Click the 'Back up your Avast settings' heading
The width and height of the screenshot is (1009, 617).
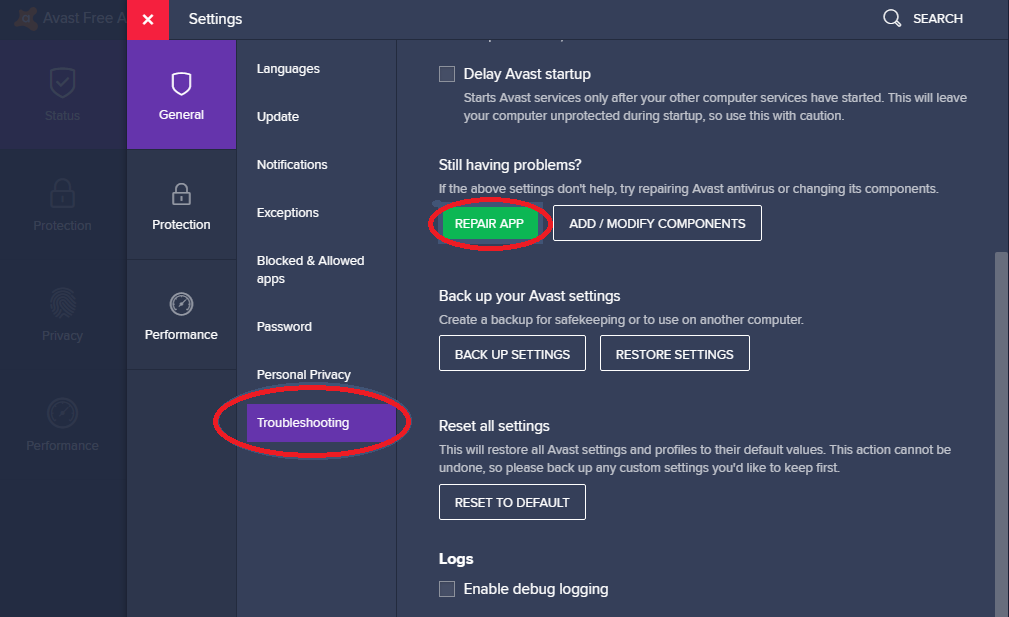pyautogui.click(x=529, y=296)
